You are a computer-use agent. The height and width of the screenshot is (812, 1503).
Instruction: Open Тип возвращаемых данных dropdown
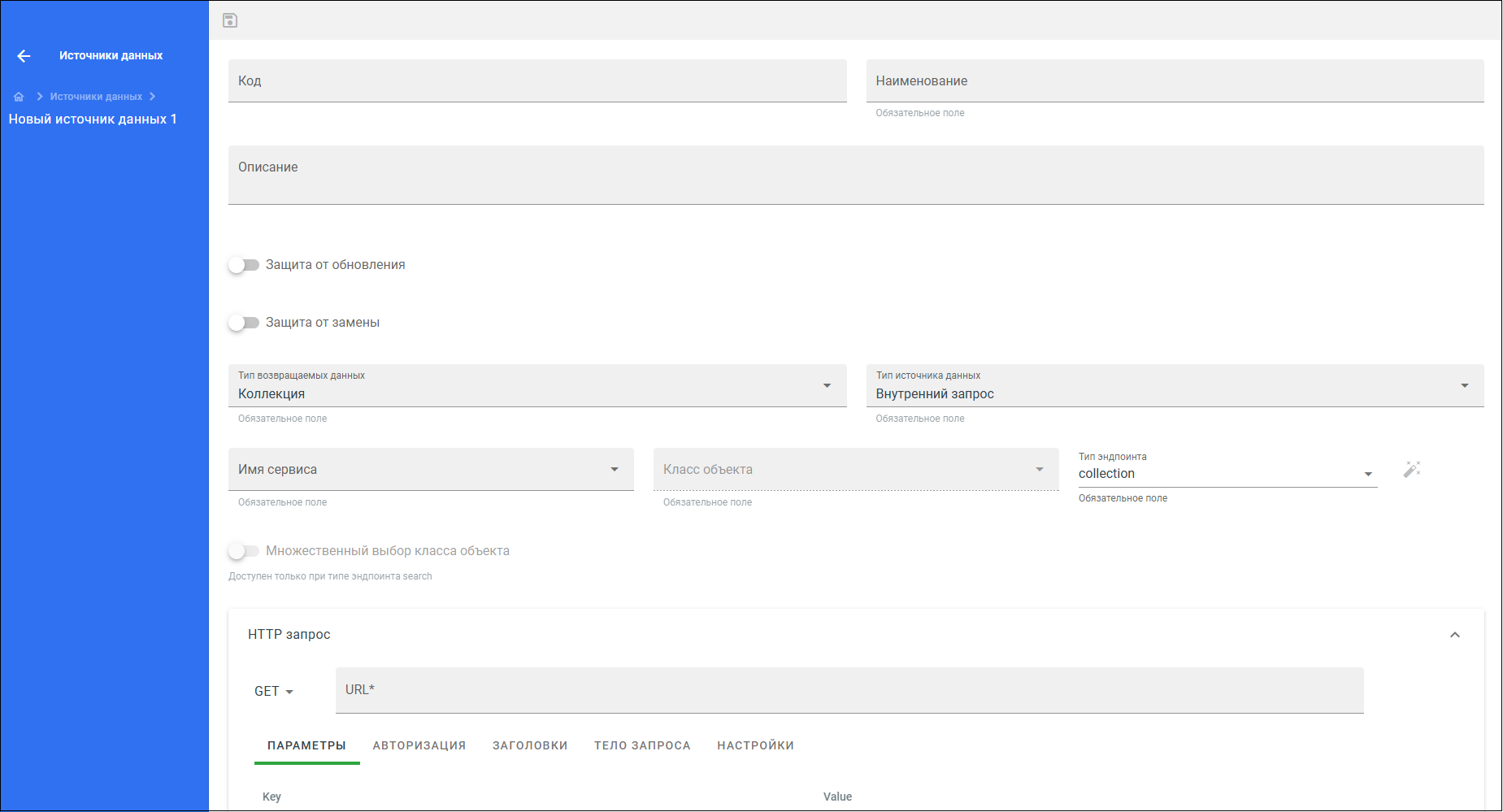point(537,385)
